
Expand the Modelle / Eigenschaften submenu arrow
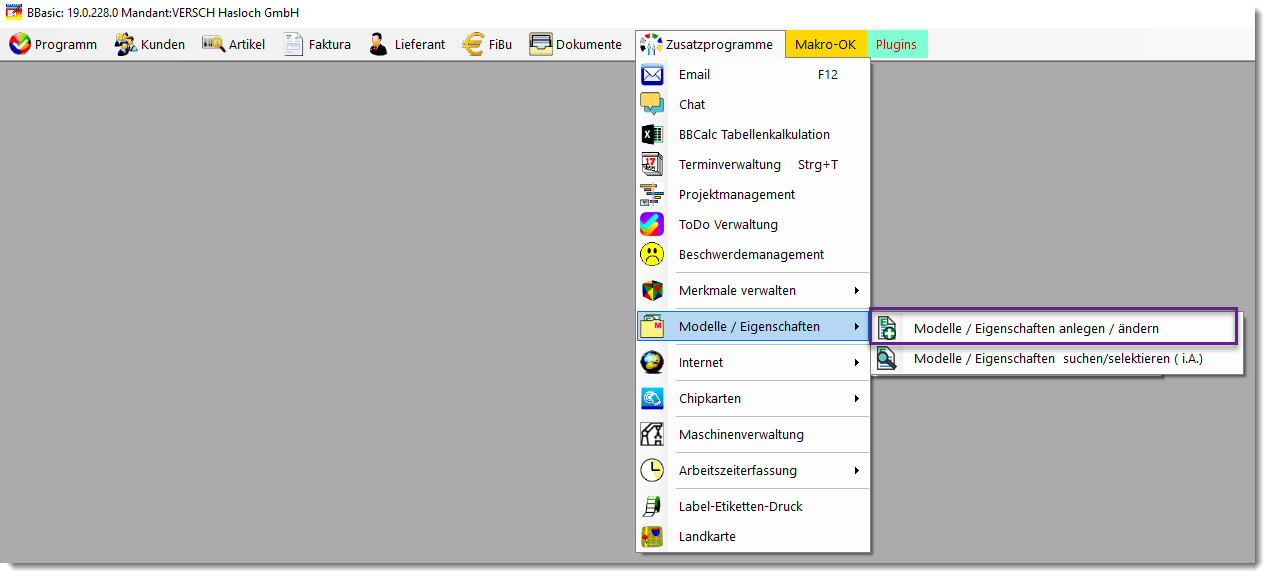[857, 326]
